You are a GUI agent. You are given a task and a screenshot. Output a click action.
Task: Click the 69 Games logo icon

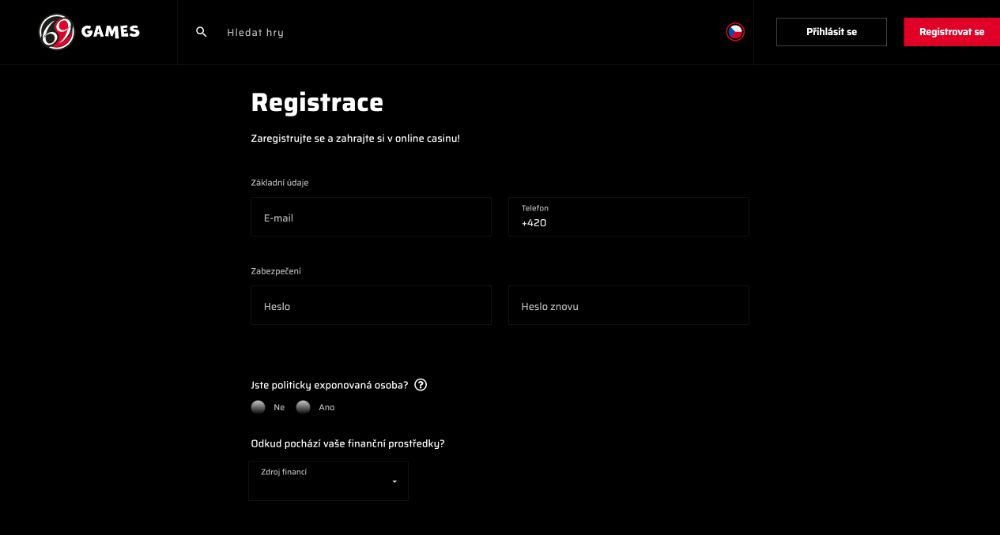pos(57,32)
